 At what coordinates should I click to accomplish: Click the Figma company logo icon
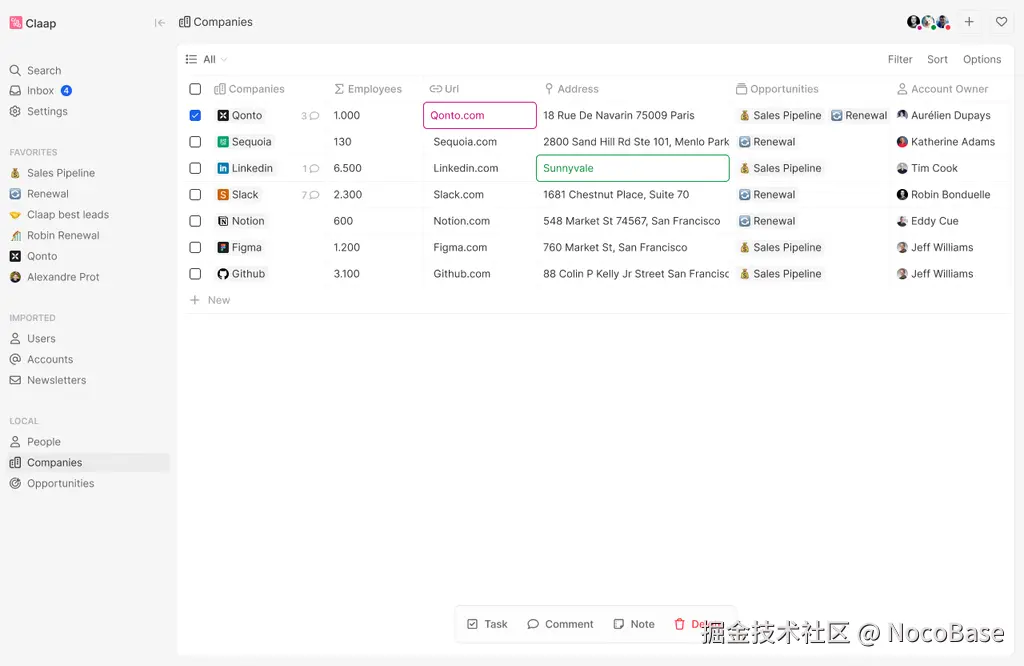[x=223, y=247]
